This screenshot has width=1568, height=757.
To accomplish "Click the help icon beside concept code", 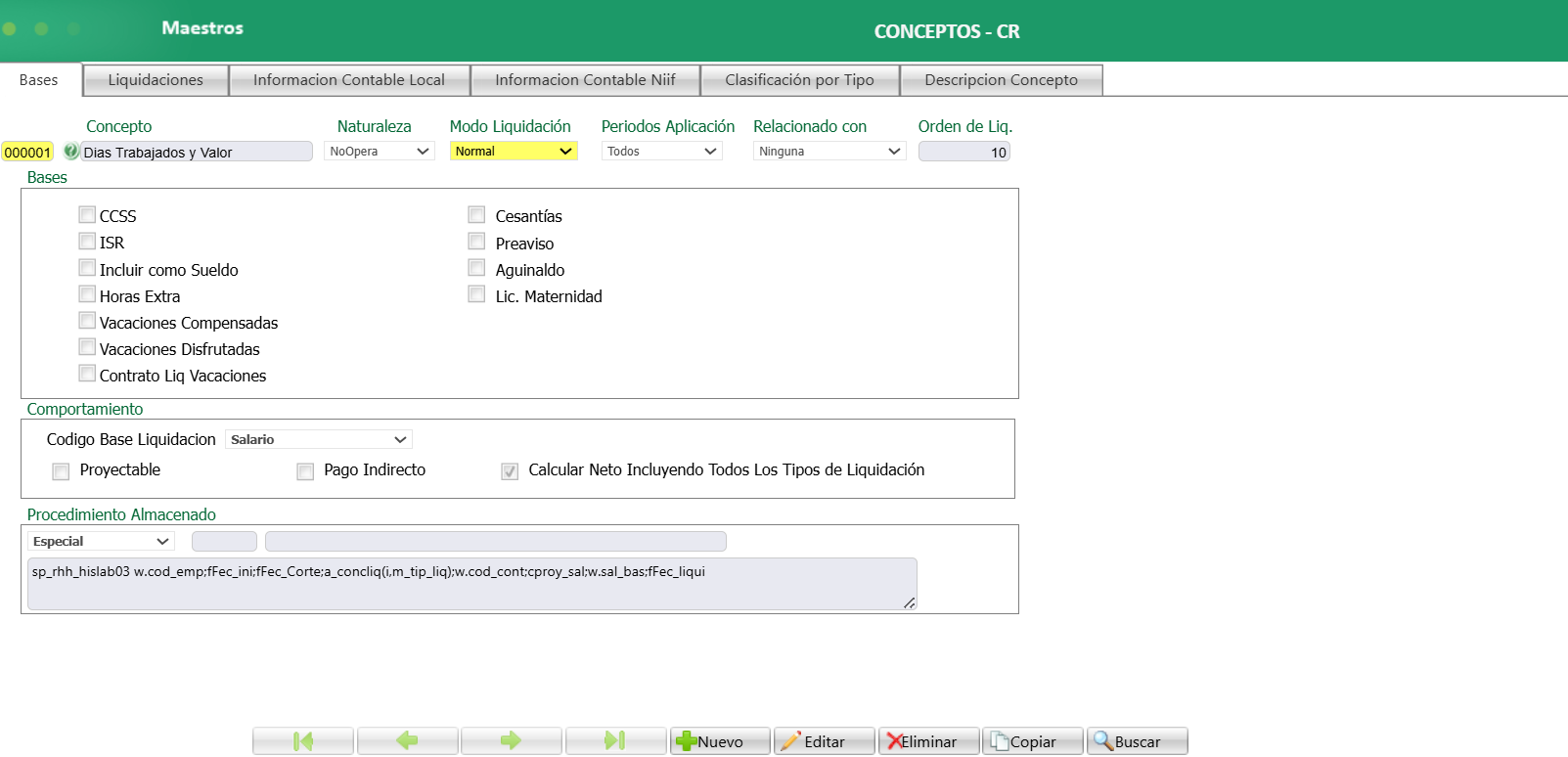I will [x=71, y=152].
